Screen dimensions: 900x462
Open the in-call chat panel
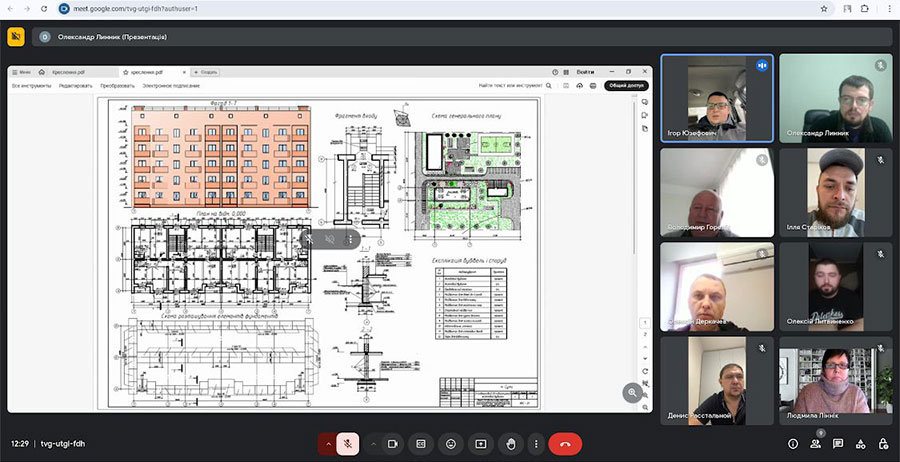[838, 443]
